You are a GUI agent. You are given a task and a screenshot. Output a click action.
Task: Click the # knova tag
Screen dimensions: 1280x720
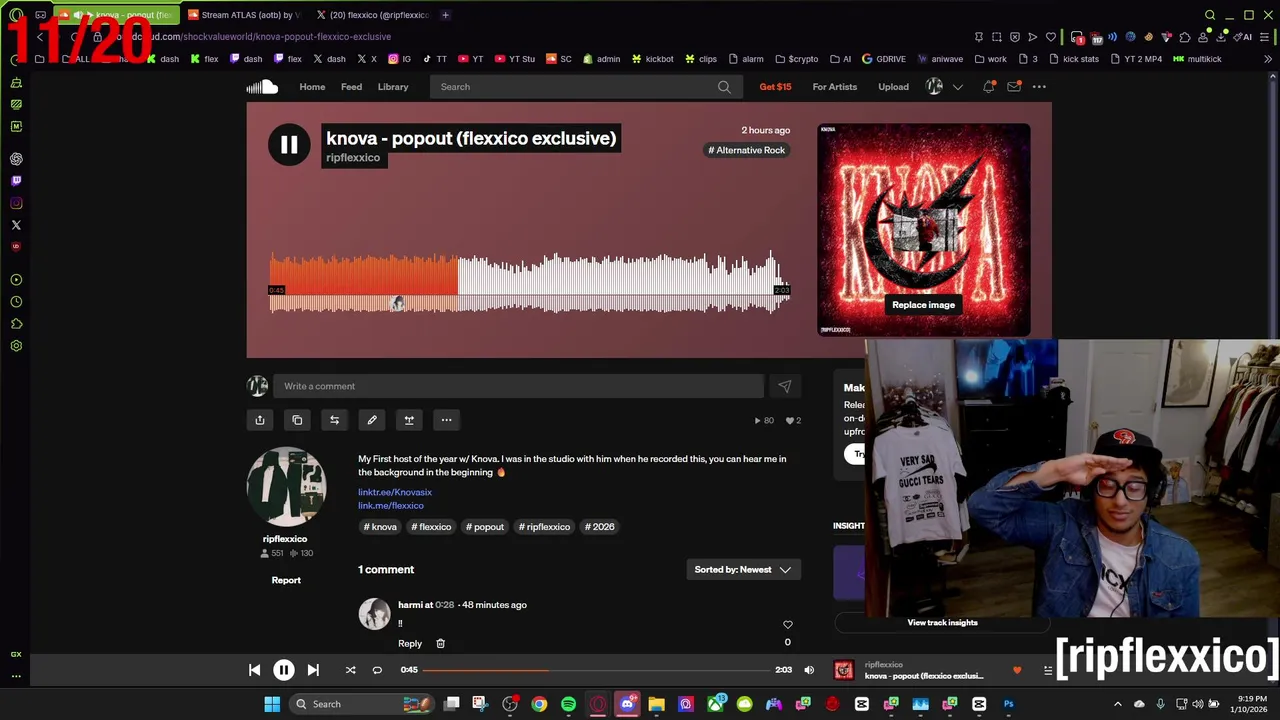point(380,527)
